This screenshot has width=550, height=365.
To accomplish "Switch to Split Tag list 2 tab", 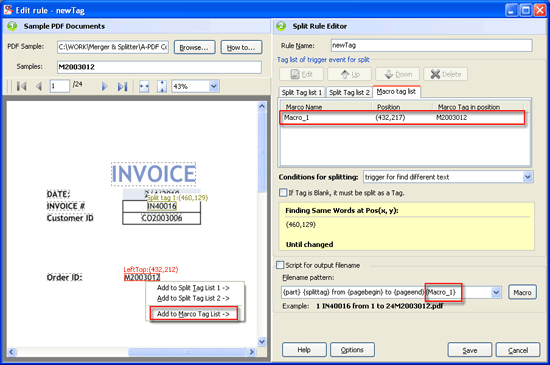I will (x=349, y=92).
